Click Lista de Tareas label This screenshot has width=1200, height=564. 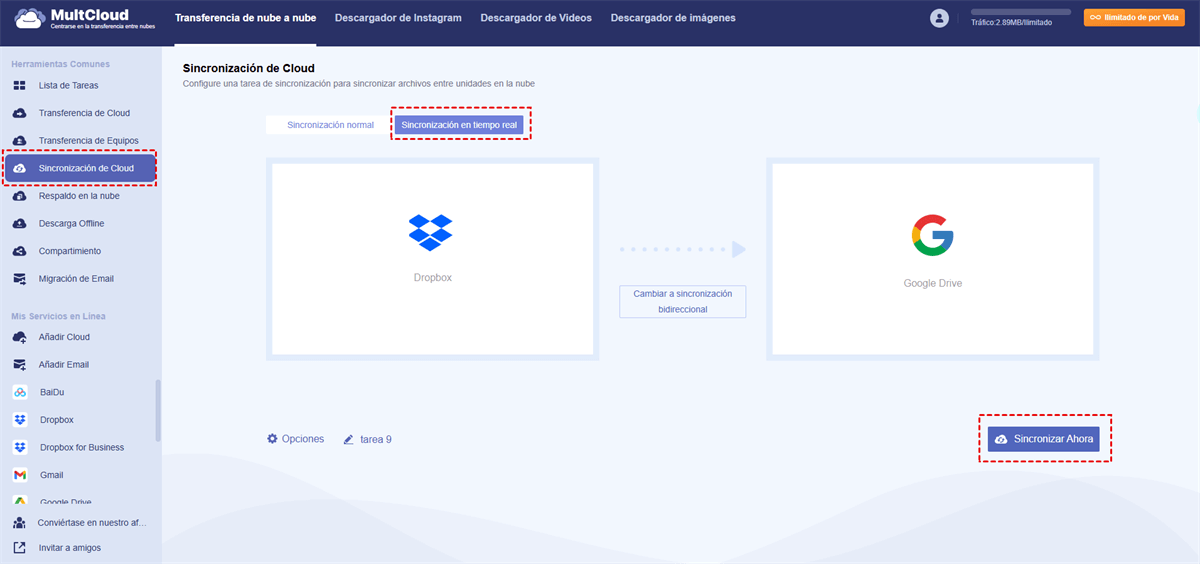tap(69, 86)
